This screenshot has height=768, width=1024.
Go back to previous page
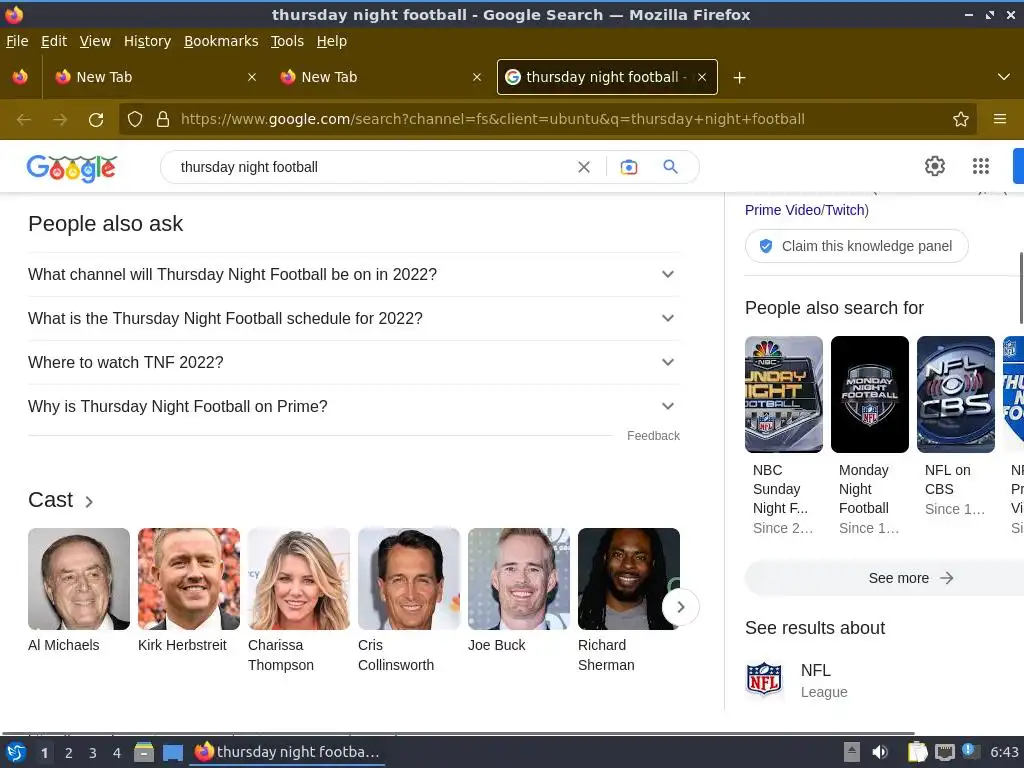24,120
